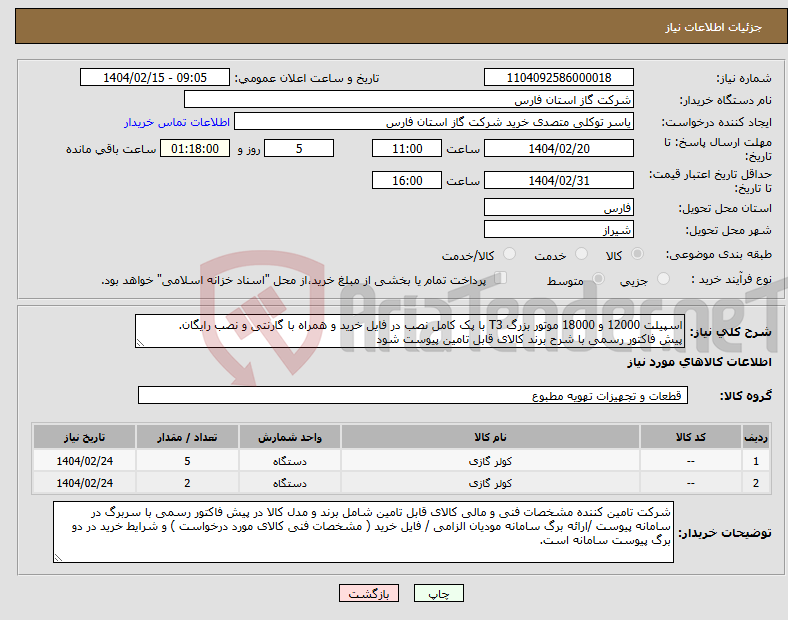Click the response deadline date 1404/02/20

pyautogui.click(x=558, y=148)
